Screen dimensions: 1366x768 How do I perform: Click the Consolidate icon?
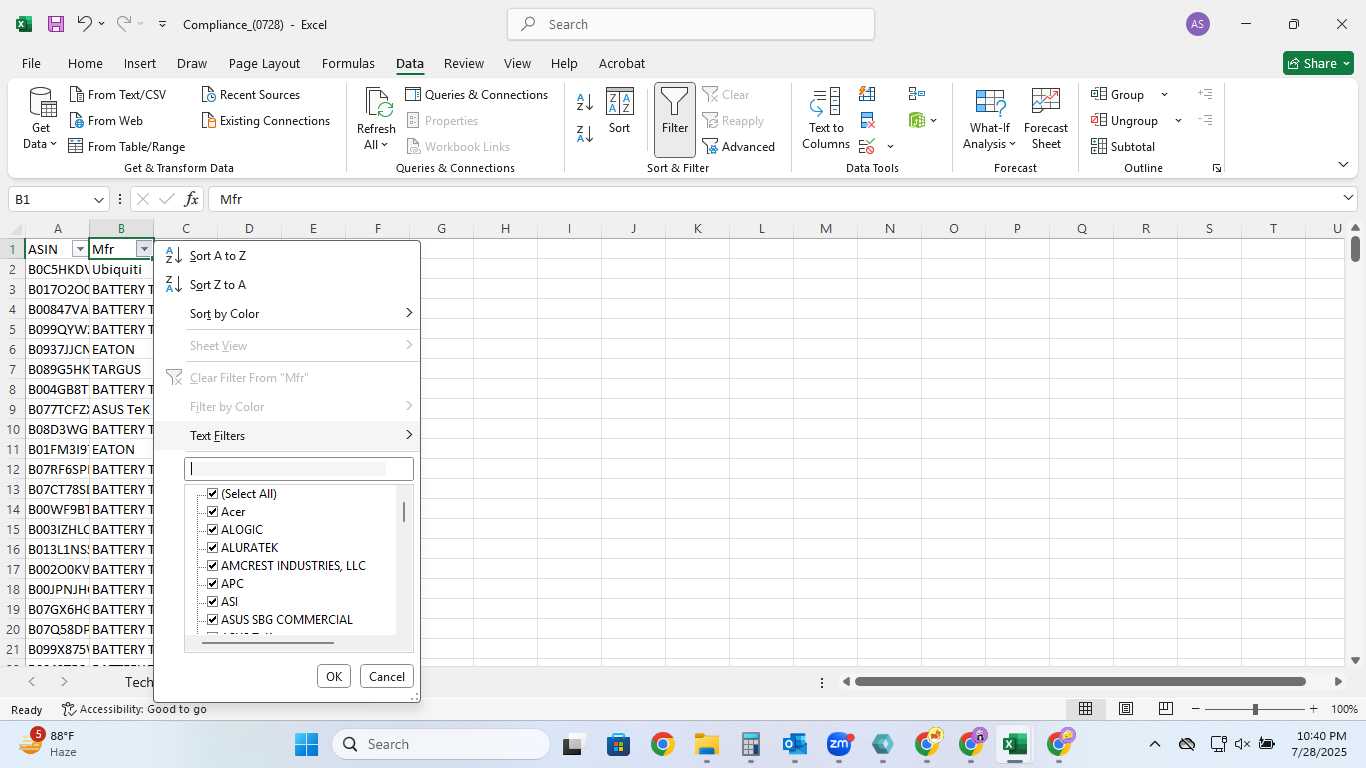917,94
